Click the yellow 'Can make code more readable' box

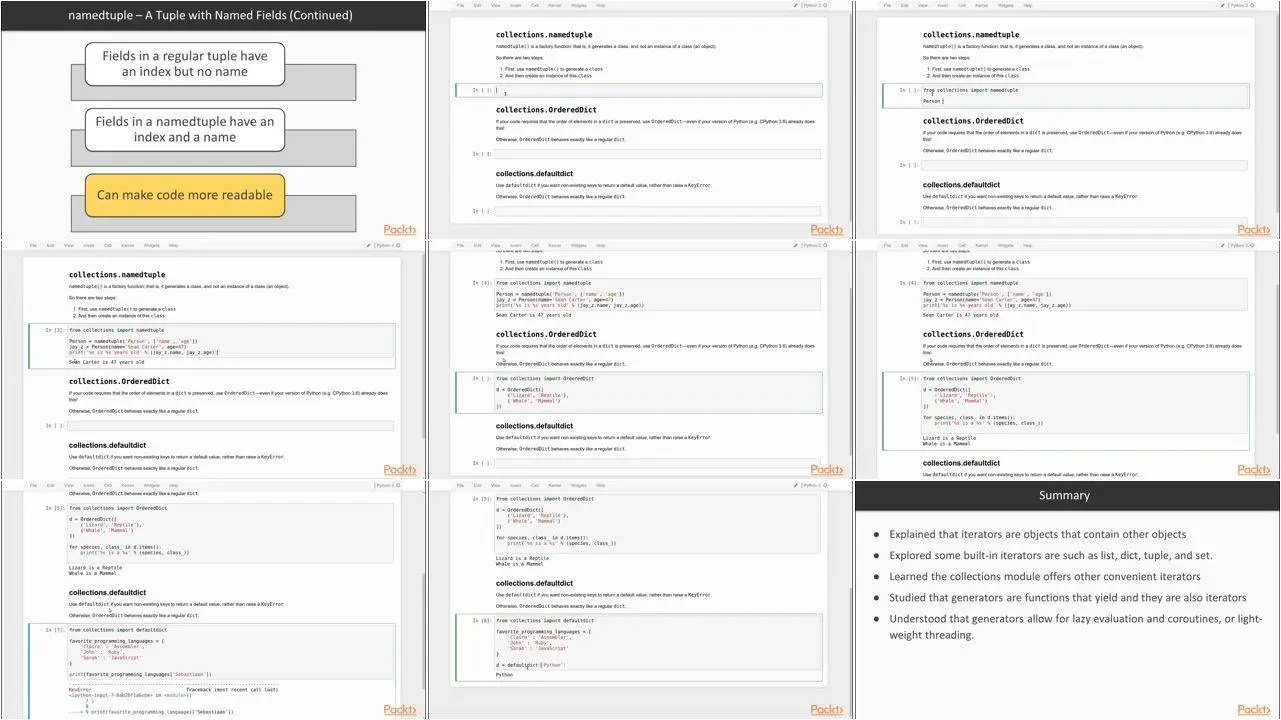point(185,195)
